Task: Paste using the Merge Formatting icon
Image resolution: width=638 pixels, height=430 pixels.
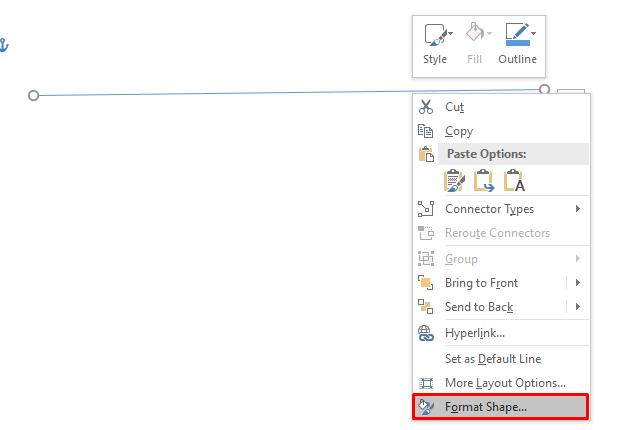Action: (x=484, y=181)
